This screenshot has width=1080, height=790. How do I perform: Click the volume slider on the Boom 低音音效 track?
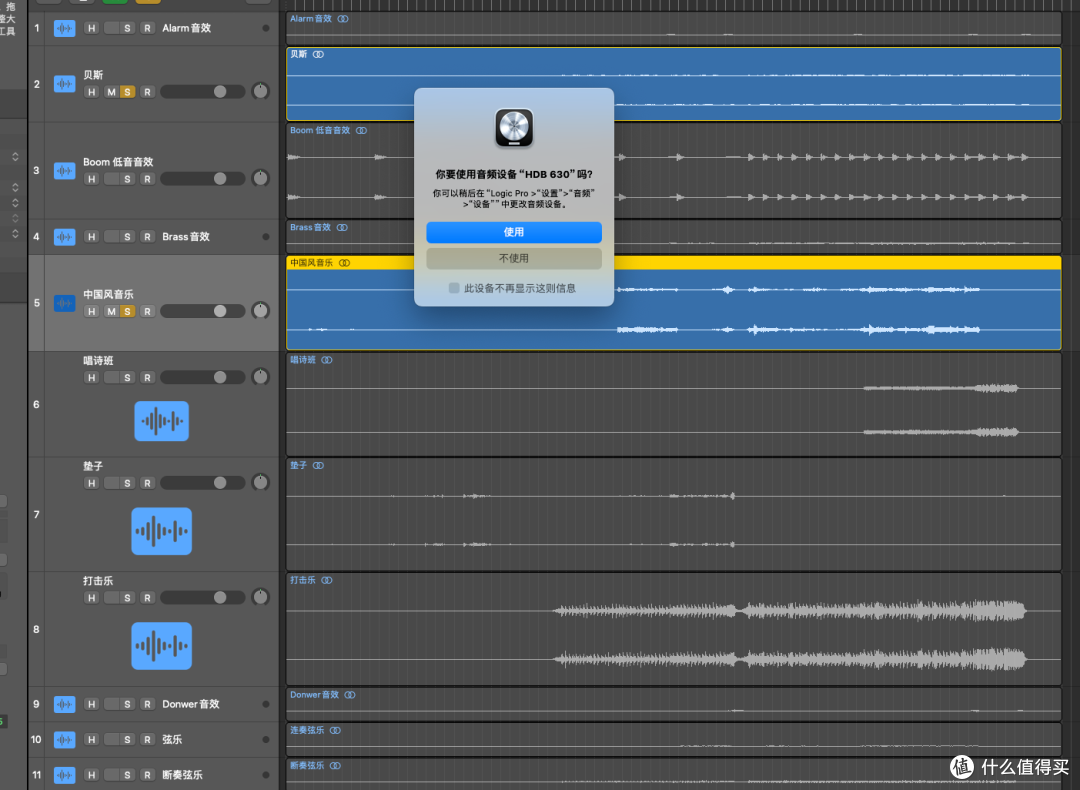(x=202, y=179)
